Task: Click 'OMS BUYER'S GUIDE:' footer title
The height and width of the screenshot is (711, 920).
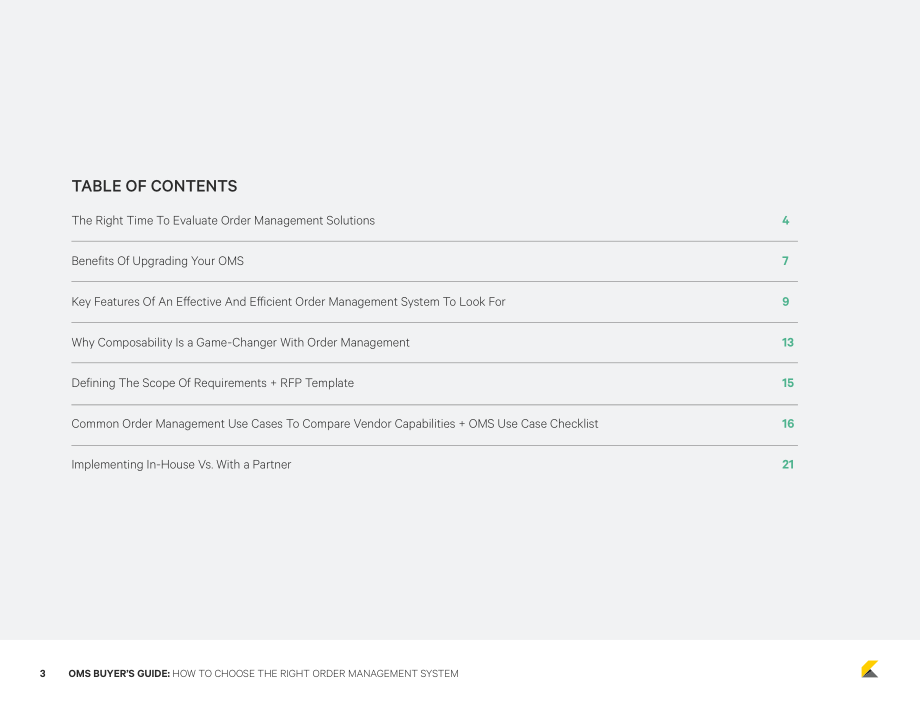Action: 119,673
